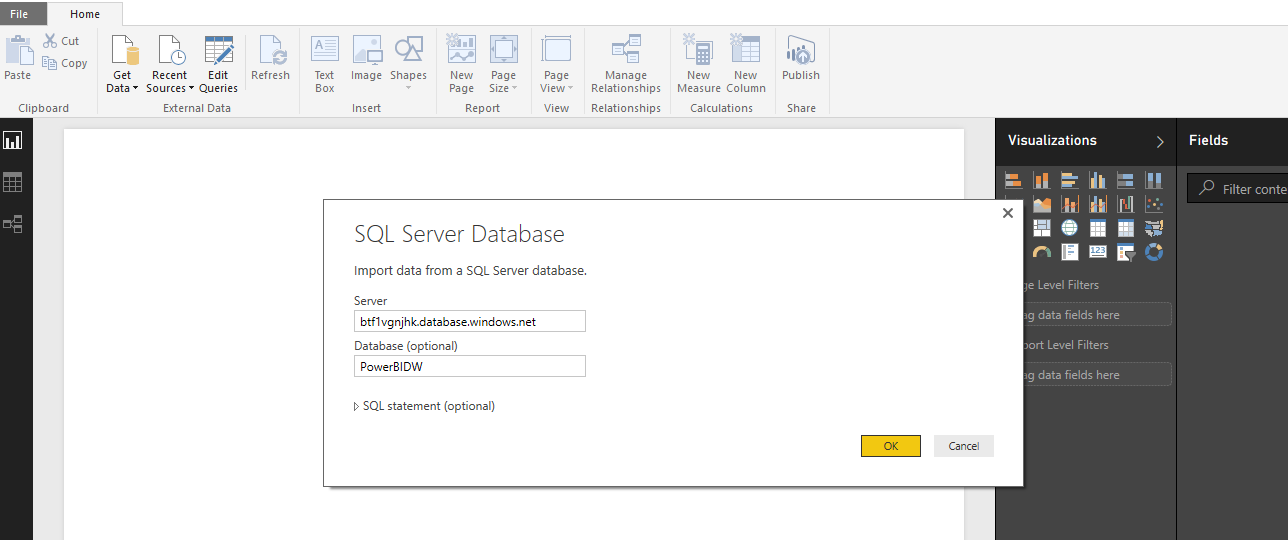Select Multi-row card visualization

(1069, 252)
